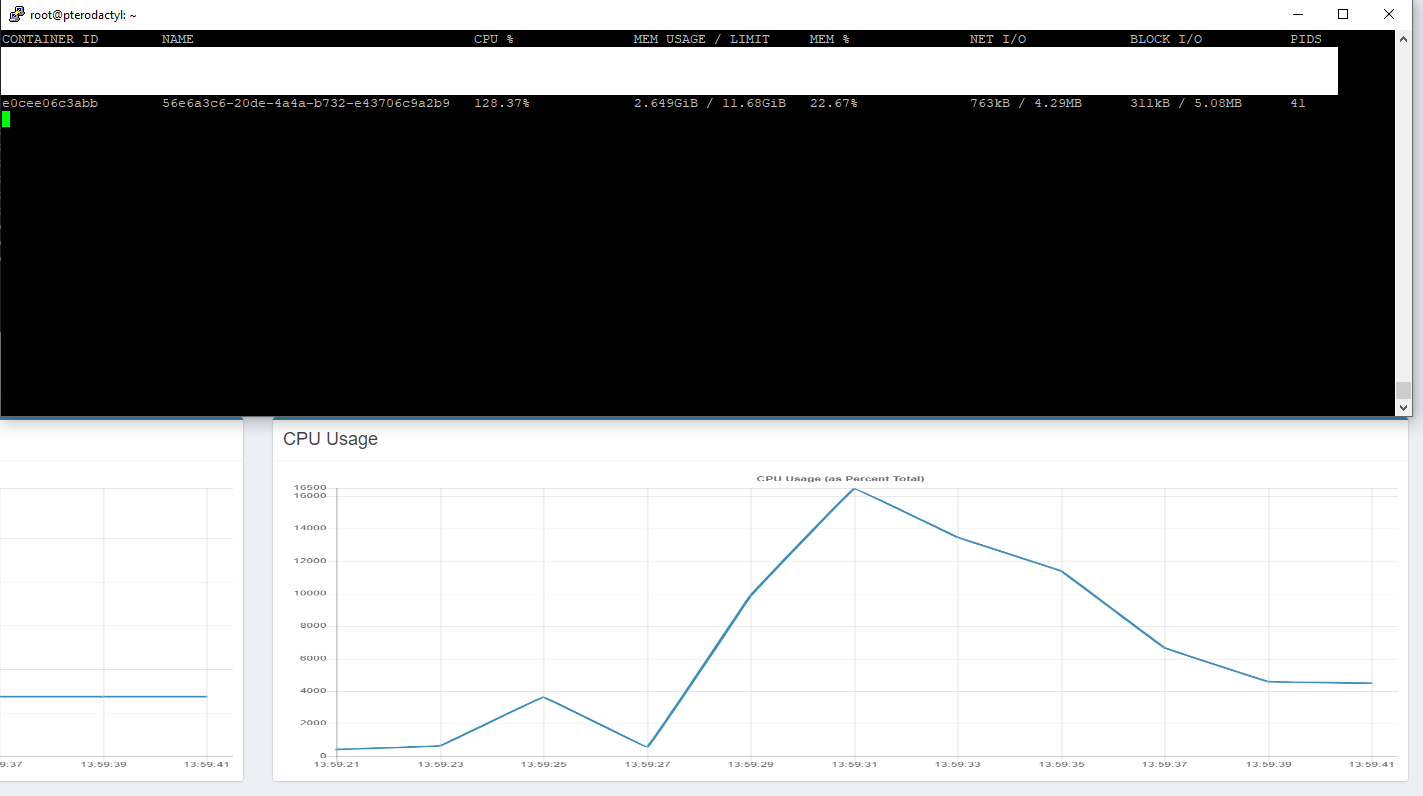Click the 763kB / 4.29MB network value
Viewport: 1423px width, 796px height.
coord(1026,103)
